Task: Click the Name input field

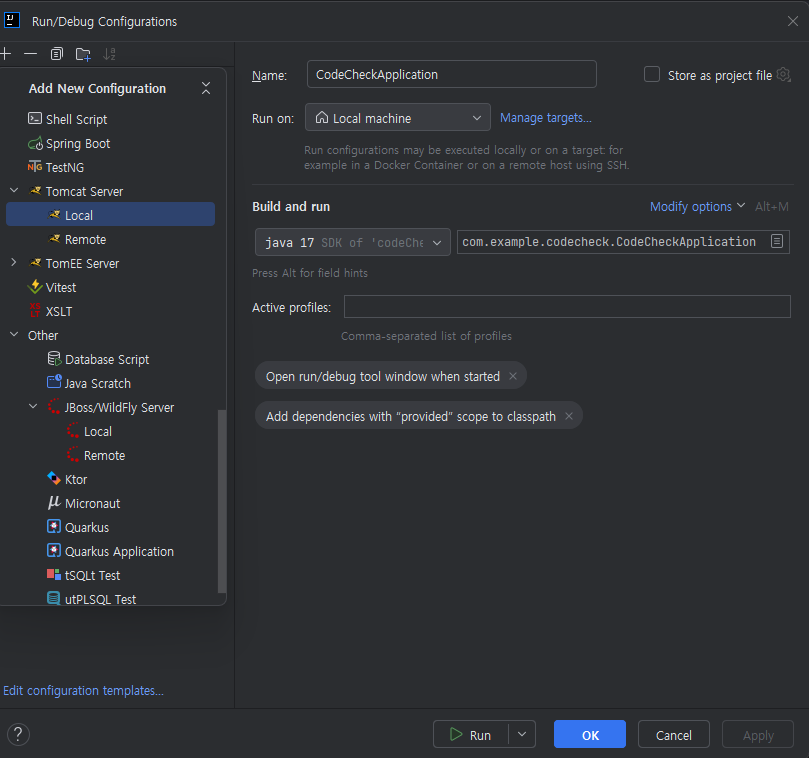Action: (x=451, y=74)
